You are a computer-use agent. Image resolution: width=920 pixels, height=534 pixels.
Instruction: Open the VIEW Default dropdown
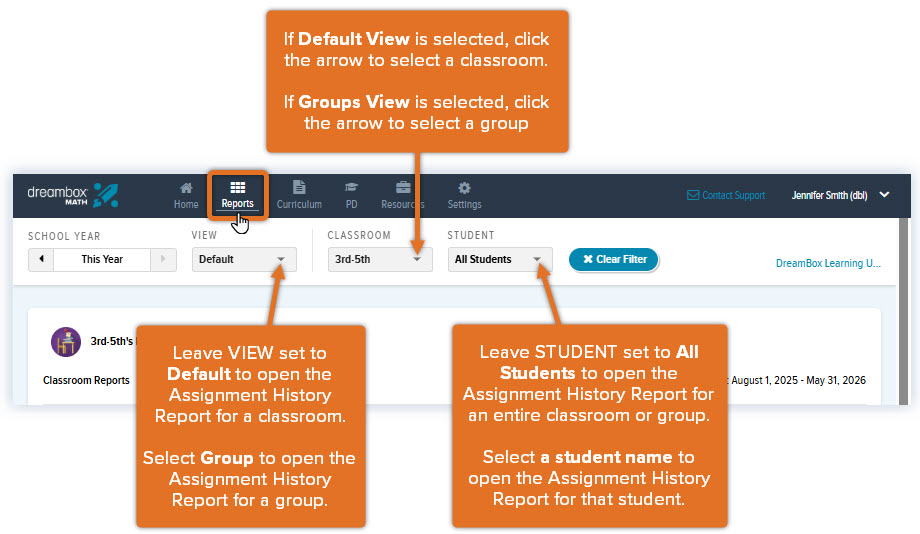point(244,259)
